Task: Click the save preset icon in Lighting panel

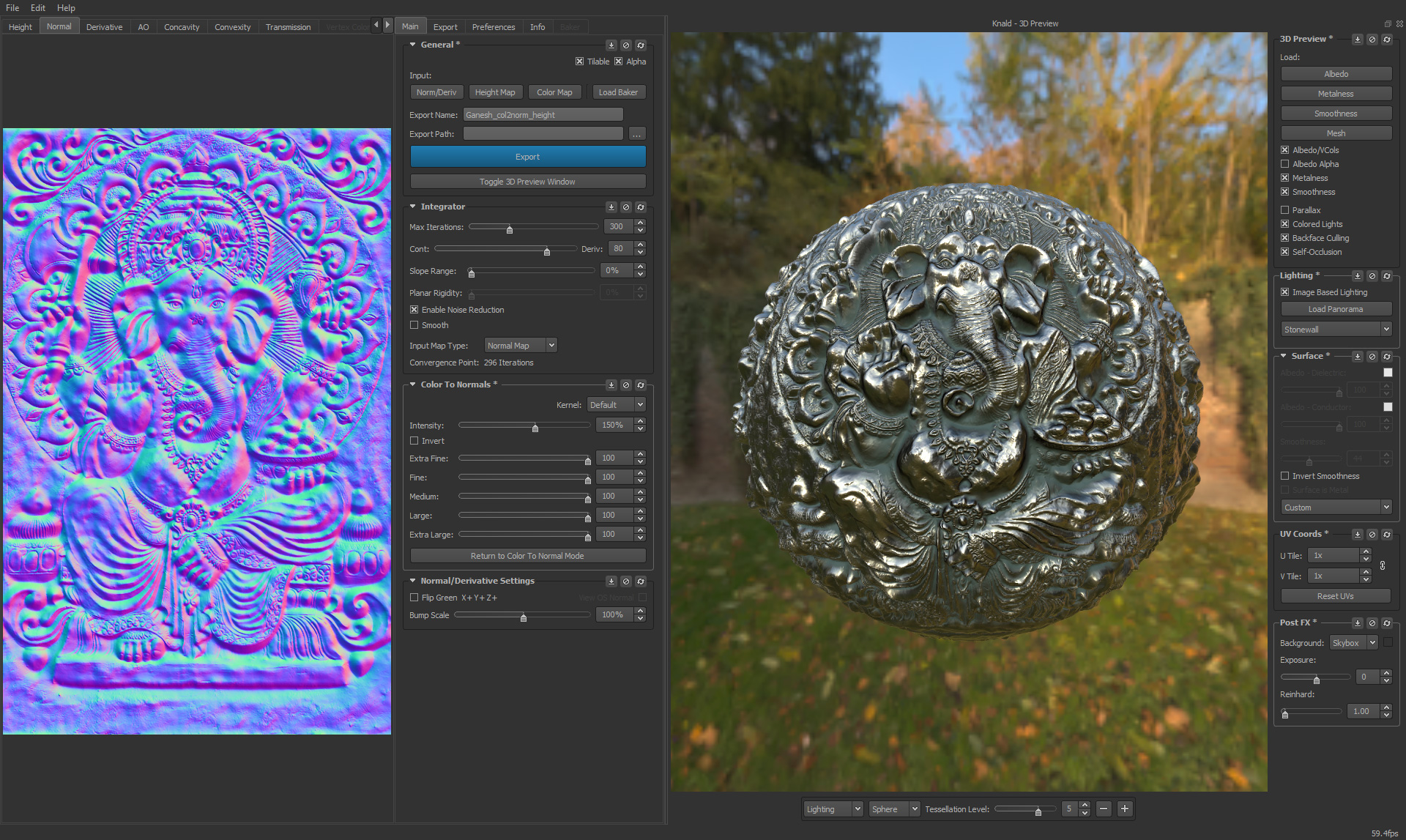Action: point(1357,276)
